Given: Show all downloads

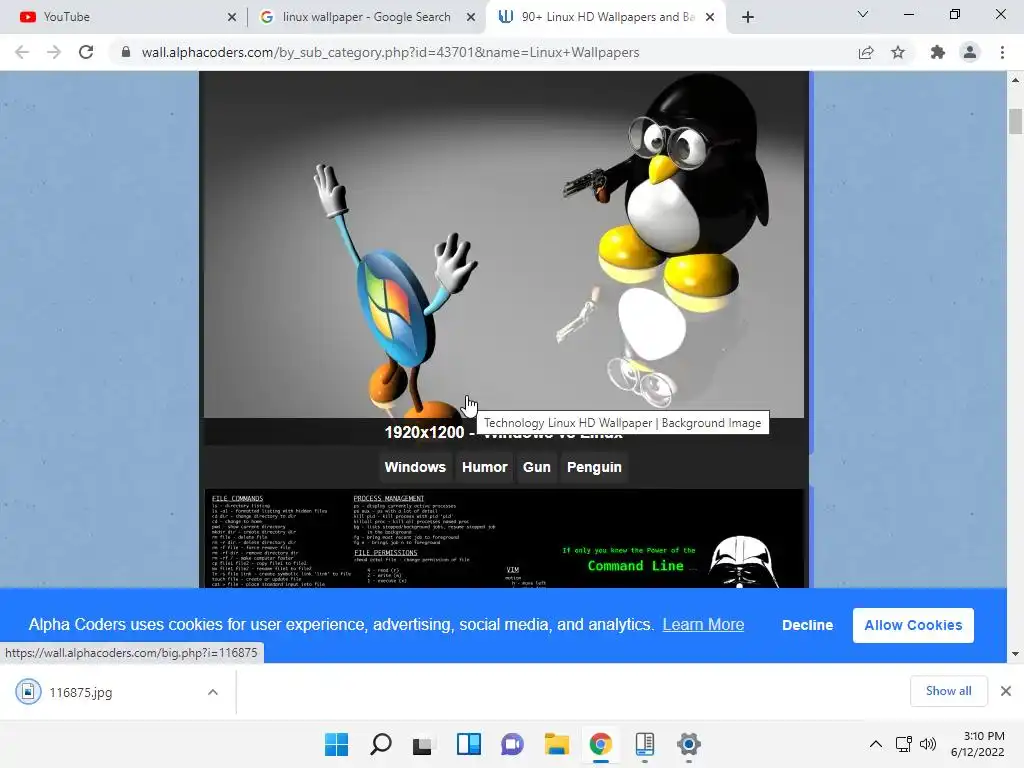Looking at the screenshot, I should [x=948, y=691].
